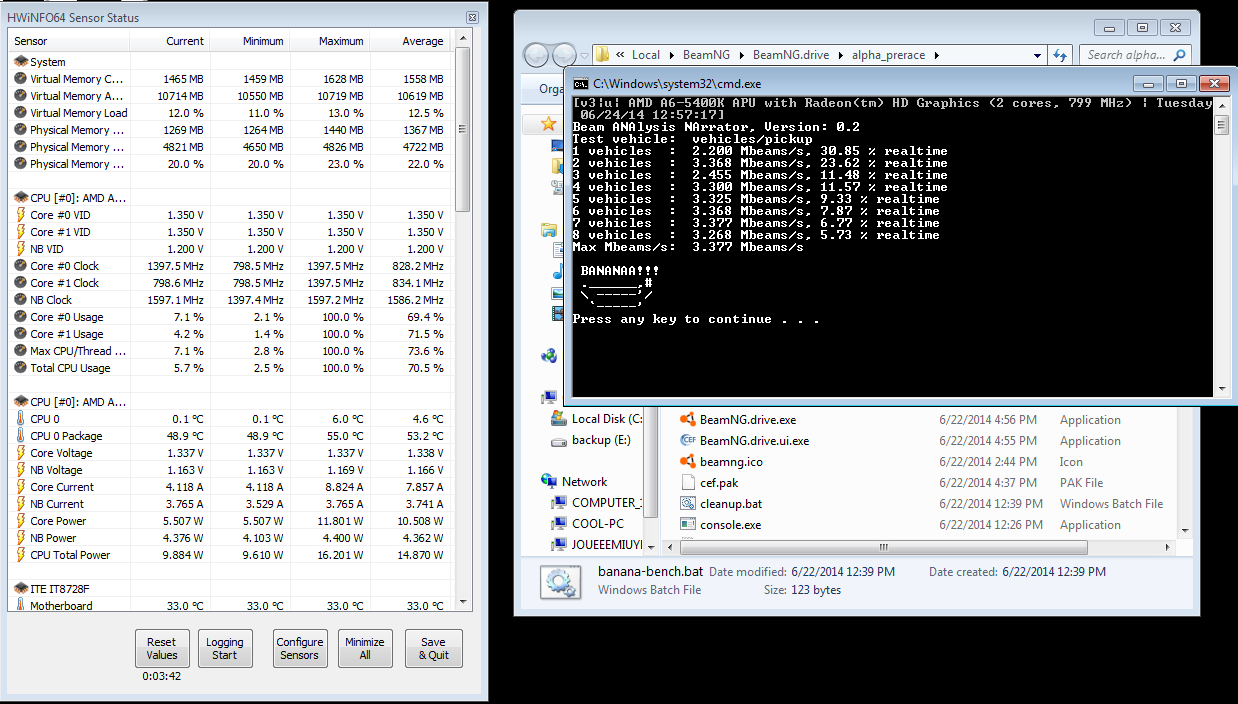The width and height of the screenshot is (1238, 704).
Task: Click the Current column header
Action: (x=169, y=41)
